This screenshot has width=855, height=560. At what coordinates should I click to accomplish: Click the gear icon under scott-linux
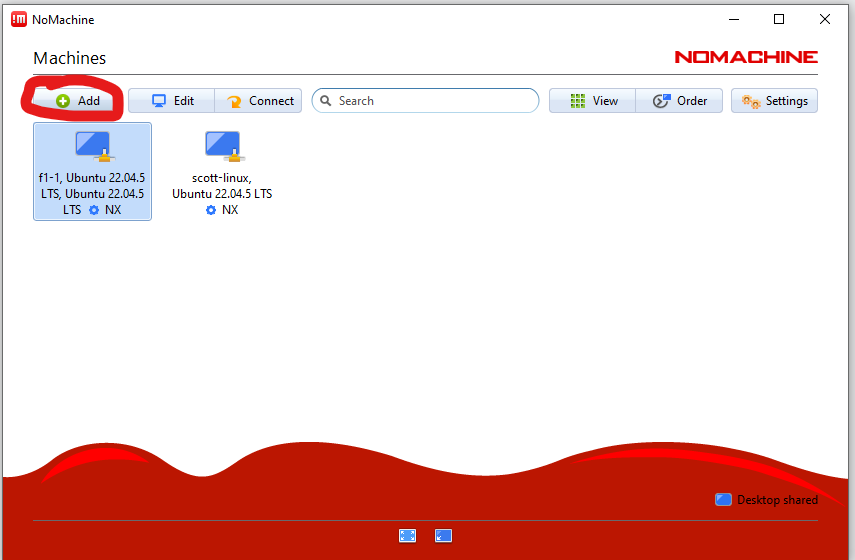click(x=211, y=210)
